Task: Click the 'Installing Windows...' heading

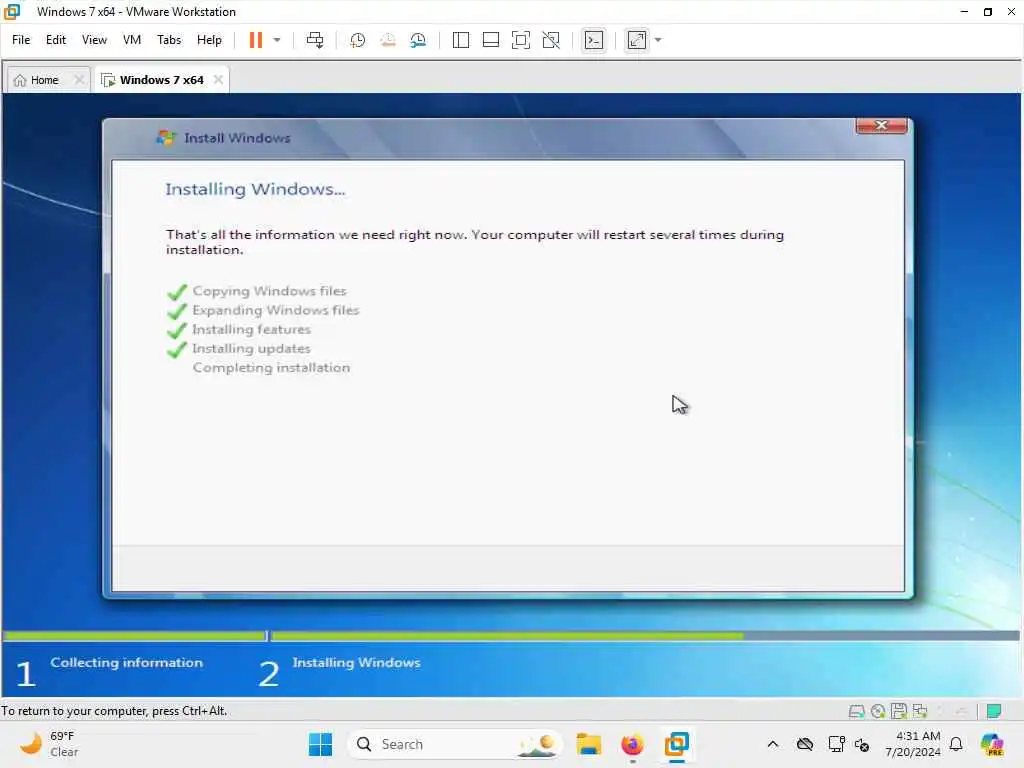Action: (255, 189)
